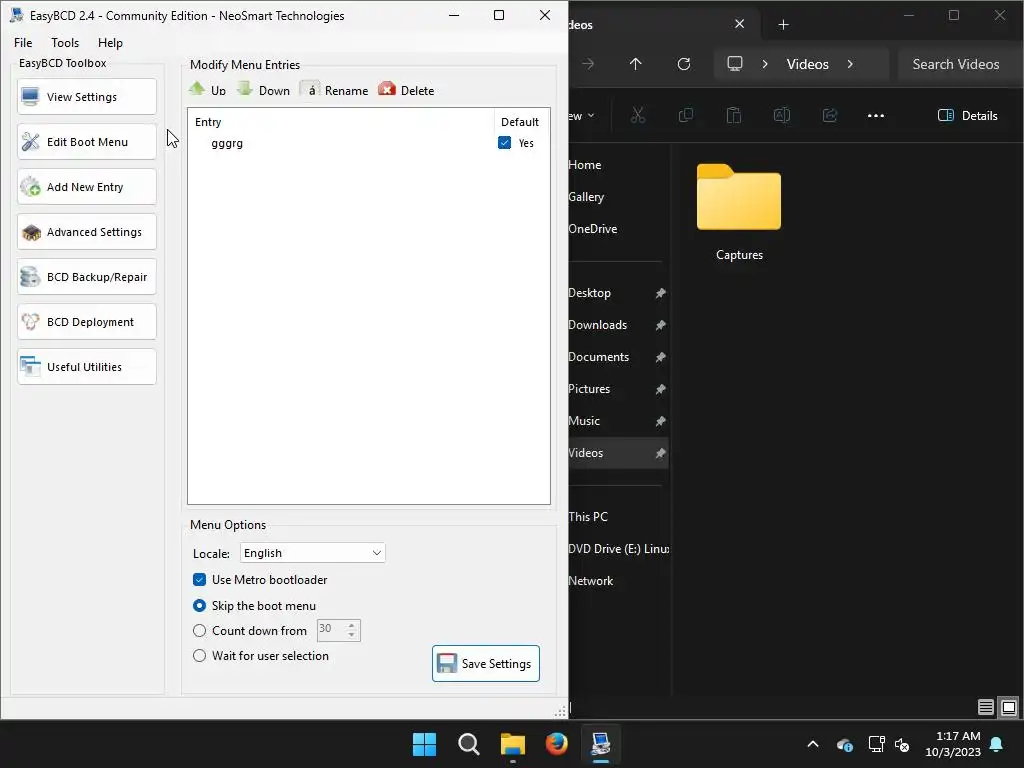Open Useful Utilities page
Viewport: 1024px width, 768px height.
[87, 367]
